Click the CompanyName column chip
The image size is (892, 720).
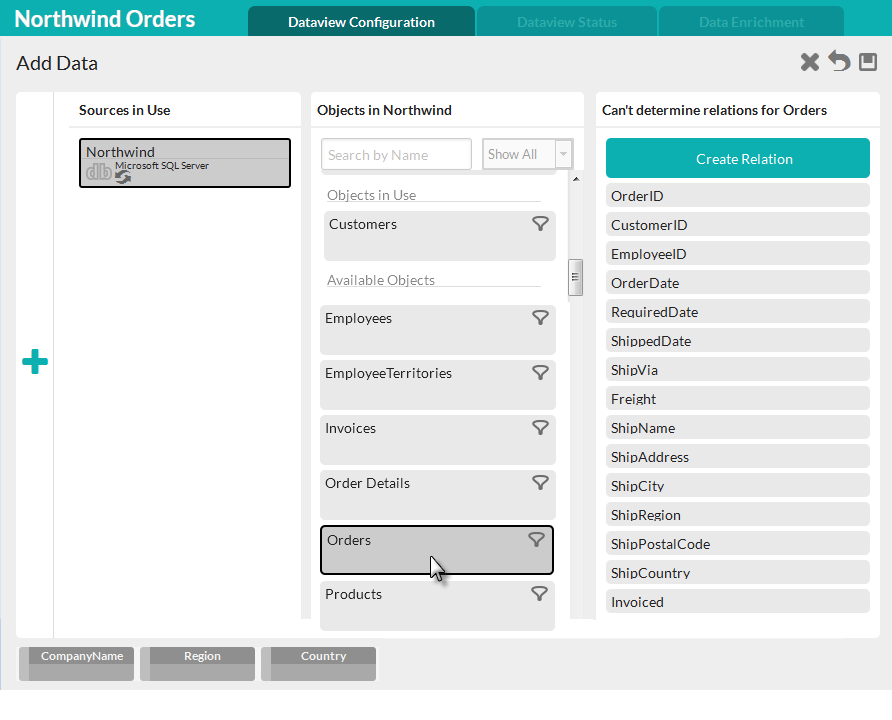tap(76, 664)
